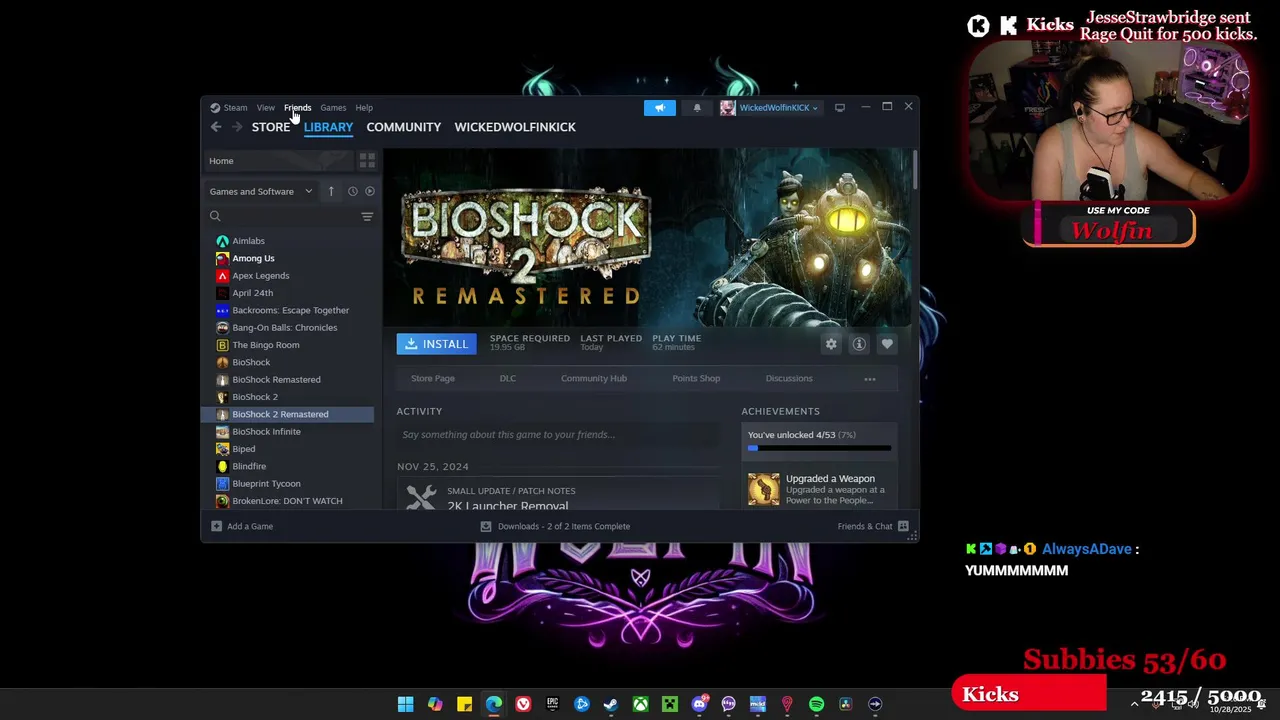This screenshot has width=1280, height=720.
Task: Open library Home
Action: point(279,161)
